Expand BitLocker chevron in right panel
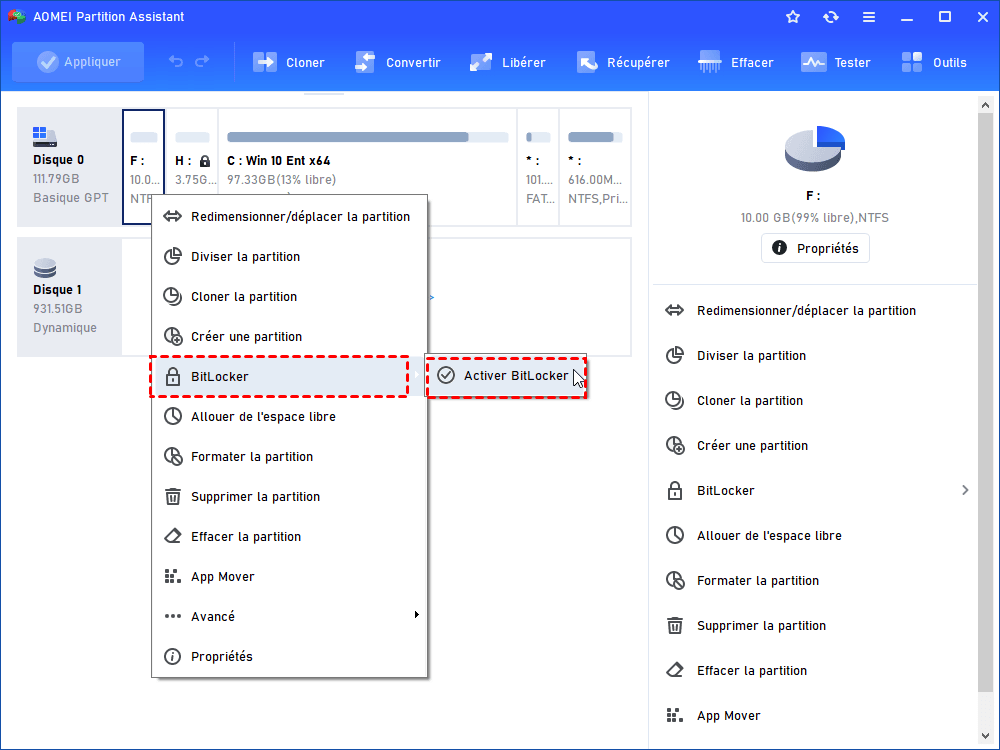The width and height of the screenshot is (1000, 750). [965, 490]
